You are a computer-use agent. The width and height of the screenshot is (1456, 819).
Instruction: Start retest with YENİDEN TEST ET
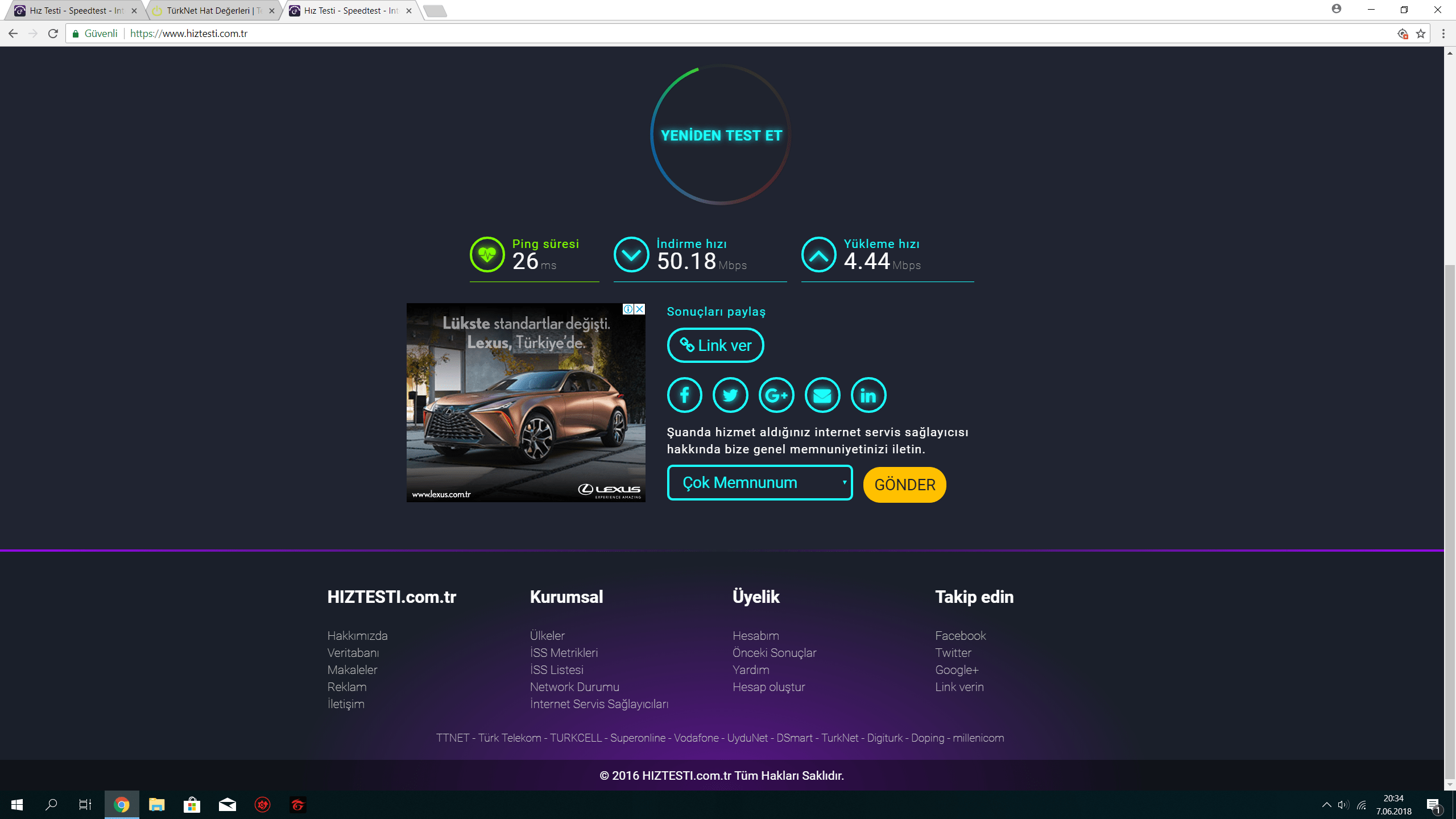point(721,135)
